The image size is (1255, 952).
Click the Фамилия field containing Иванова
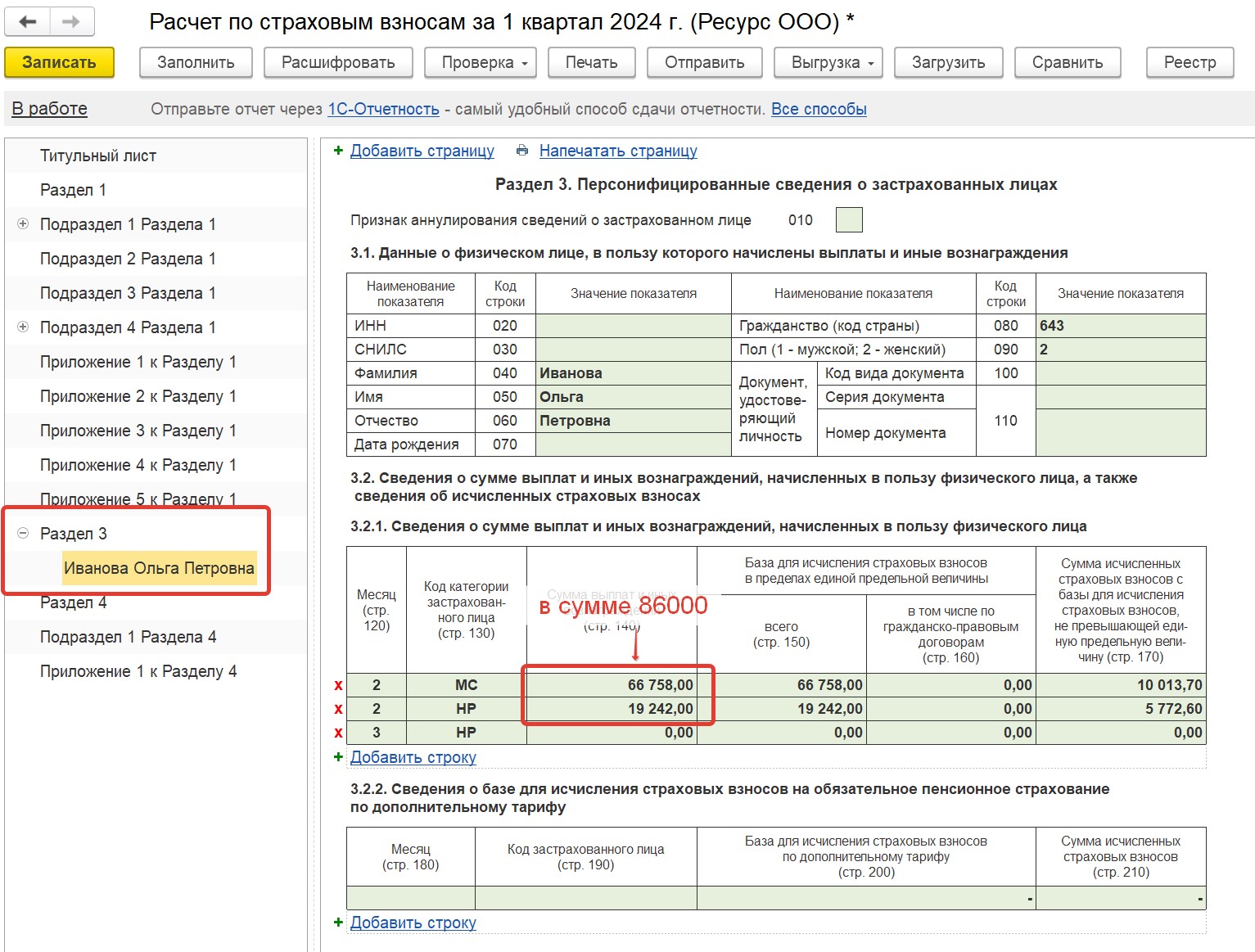(633, 373)
